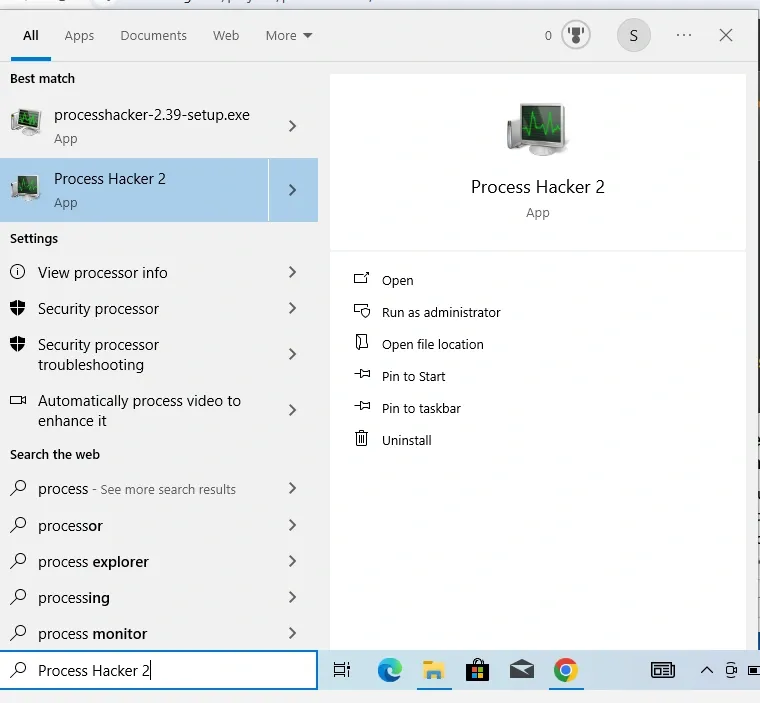Click the Open action
Image resolution: width=760 pixels, height=703 pixels.
[397, 280]
